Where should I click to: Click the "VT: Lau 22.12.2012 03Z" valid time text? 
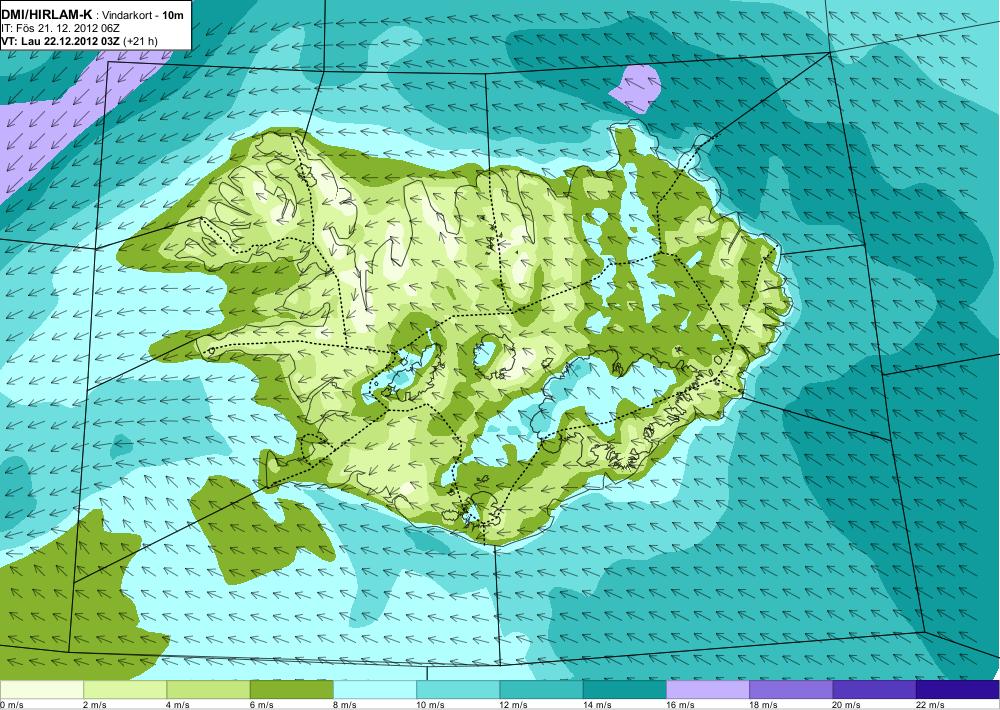62,41
